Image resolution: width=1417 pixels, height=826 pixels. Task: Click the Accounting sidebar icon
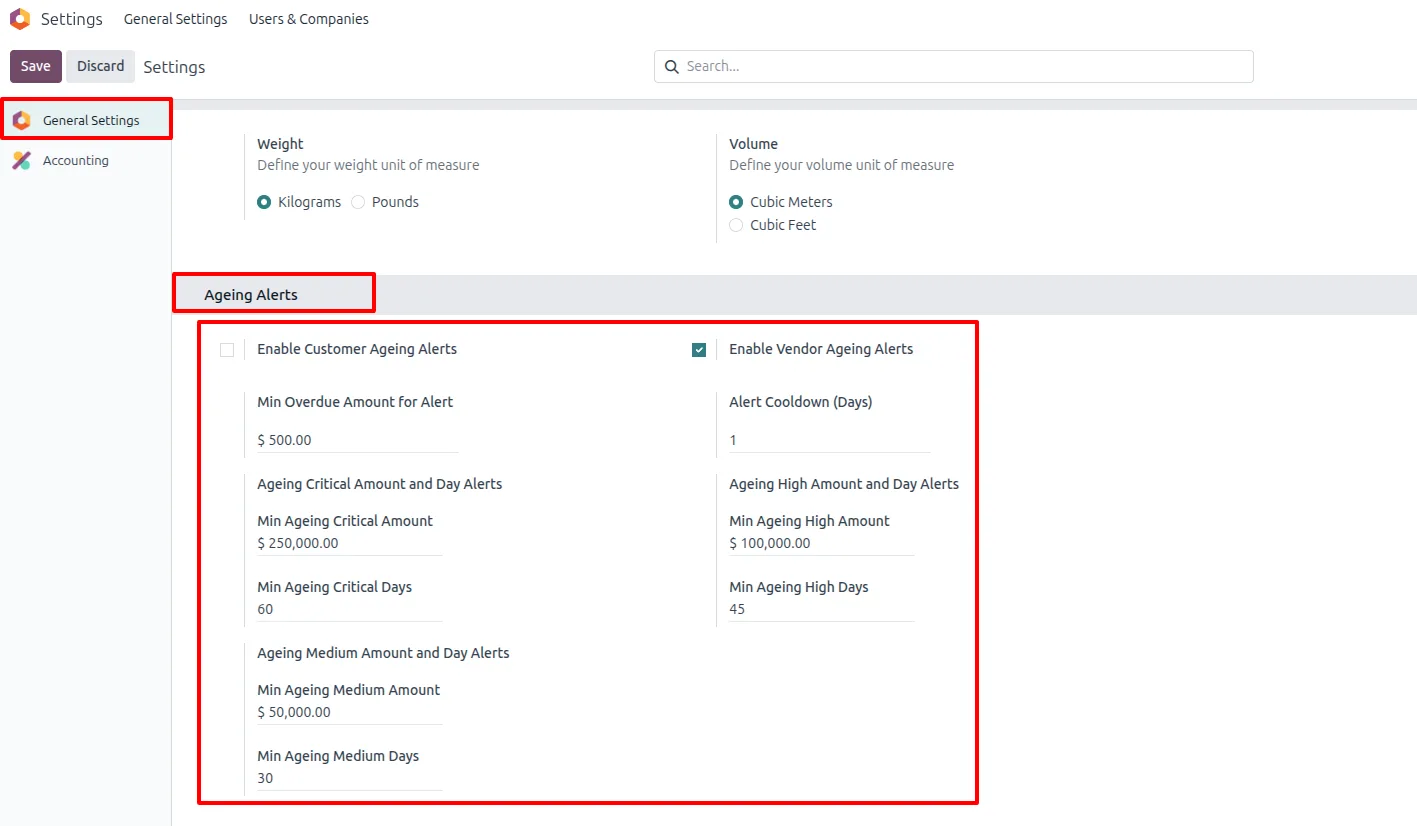pos(21,160)
